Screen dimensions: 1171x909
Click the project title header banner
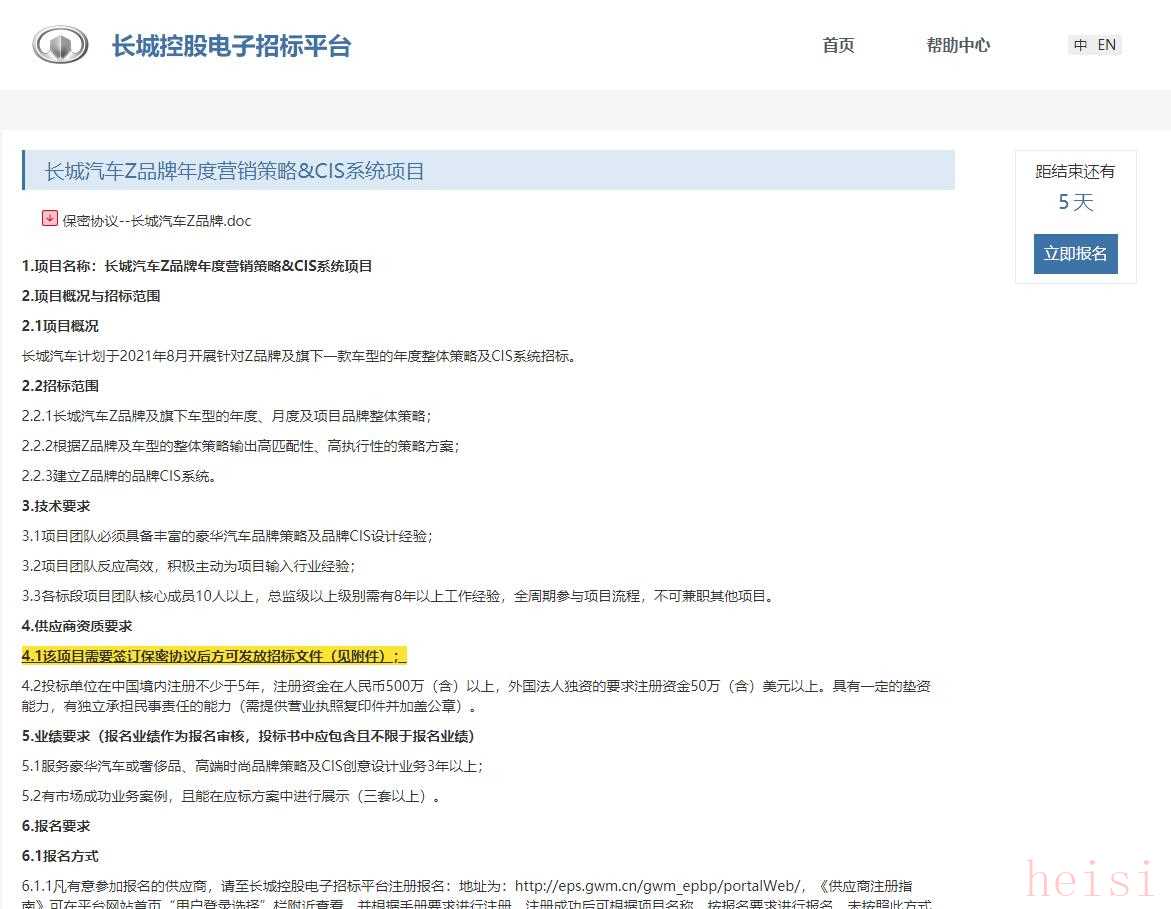point(488,171)
